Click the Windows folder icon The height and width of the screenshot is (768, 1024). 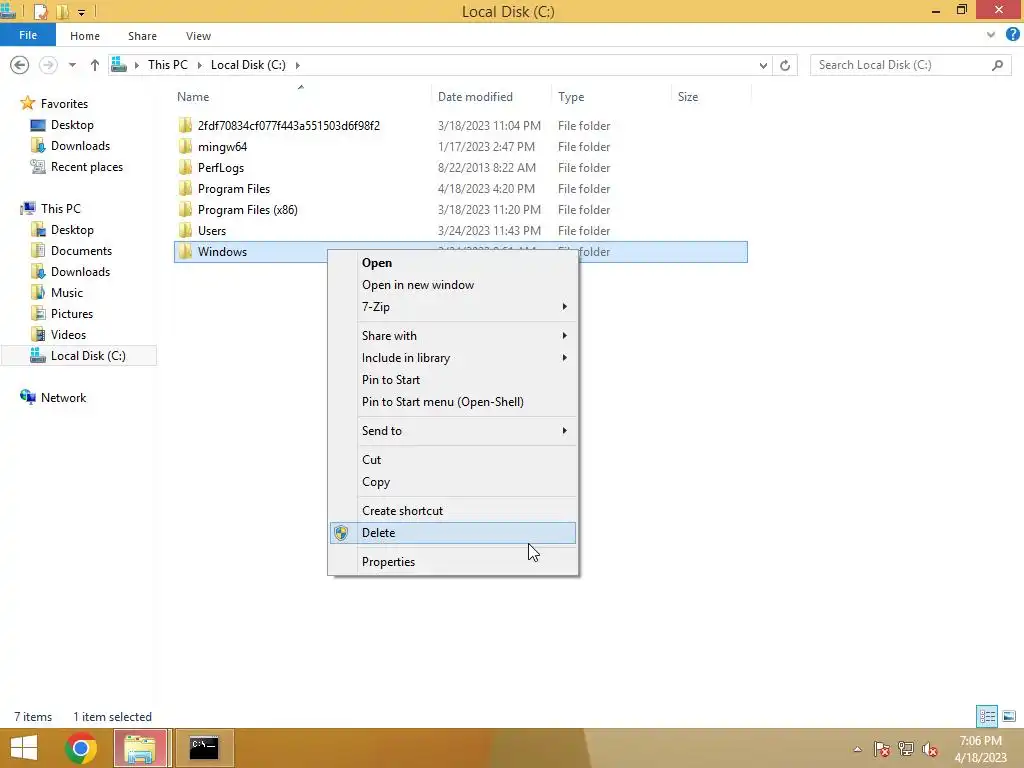(185, 251)
